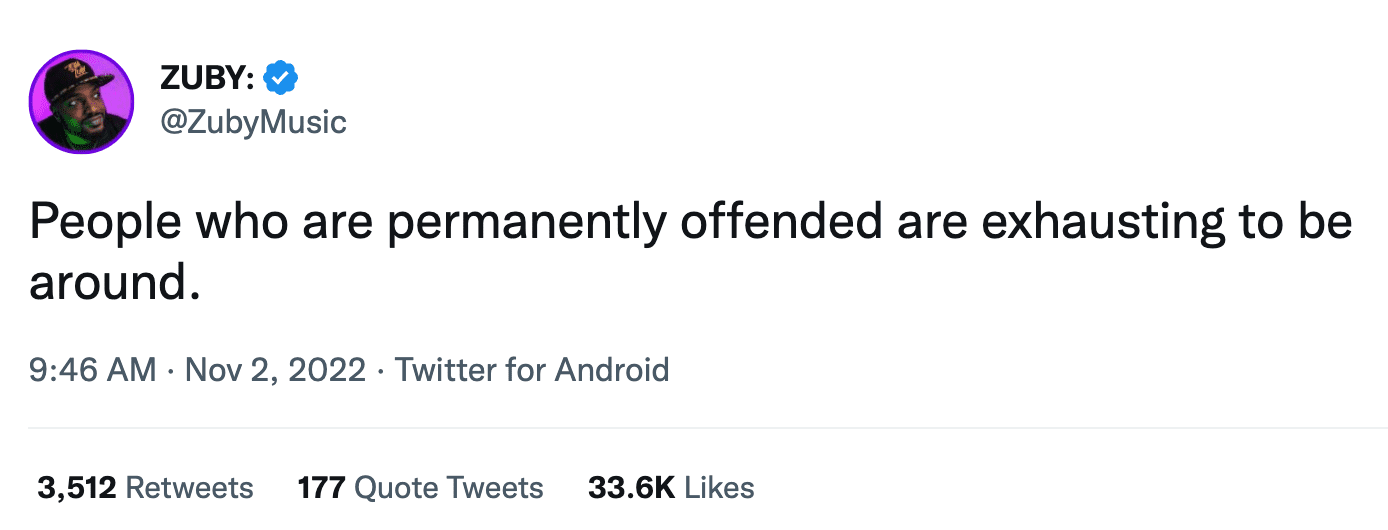Screen dimensions: 1388x530
Task: Show the Likes list label
Action: 719,488
